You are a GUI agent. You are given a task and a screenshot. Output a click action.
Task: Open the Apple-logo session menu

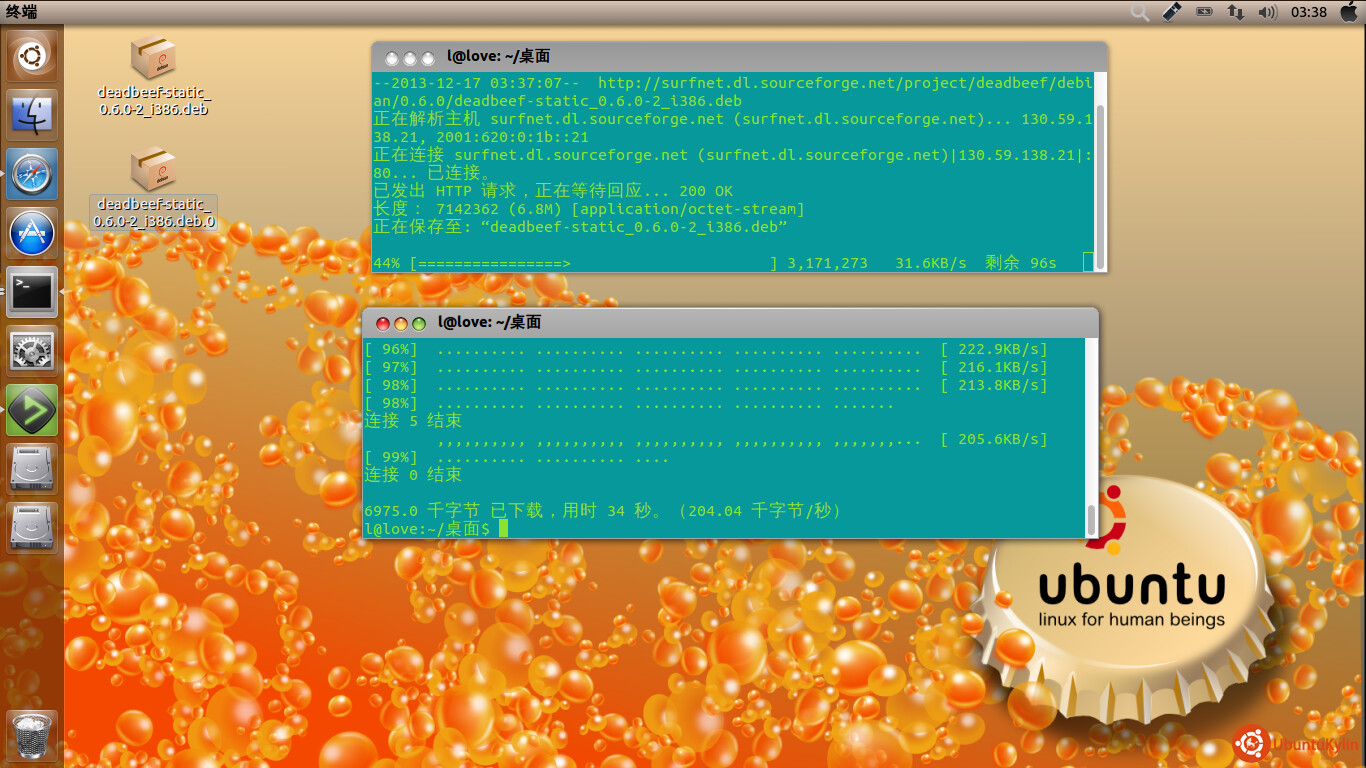pyautogui.click(x=1348, y=12)
